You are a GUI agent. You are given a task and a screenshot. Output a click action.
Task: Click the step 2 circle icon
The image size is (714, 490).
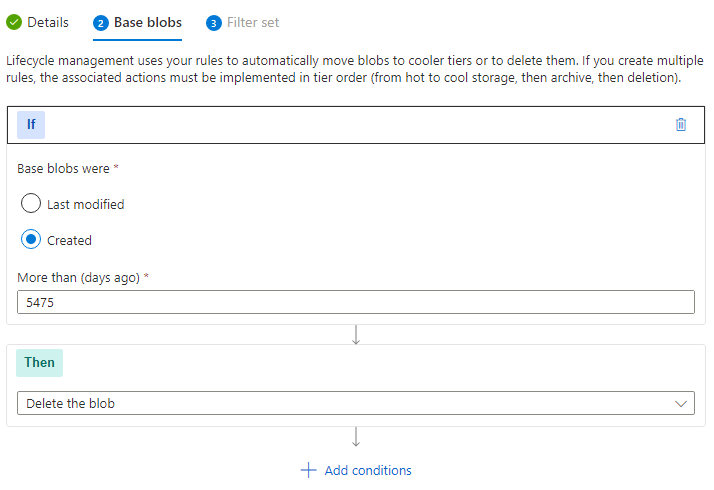click(x=100, y=23)
